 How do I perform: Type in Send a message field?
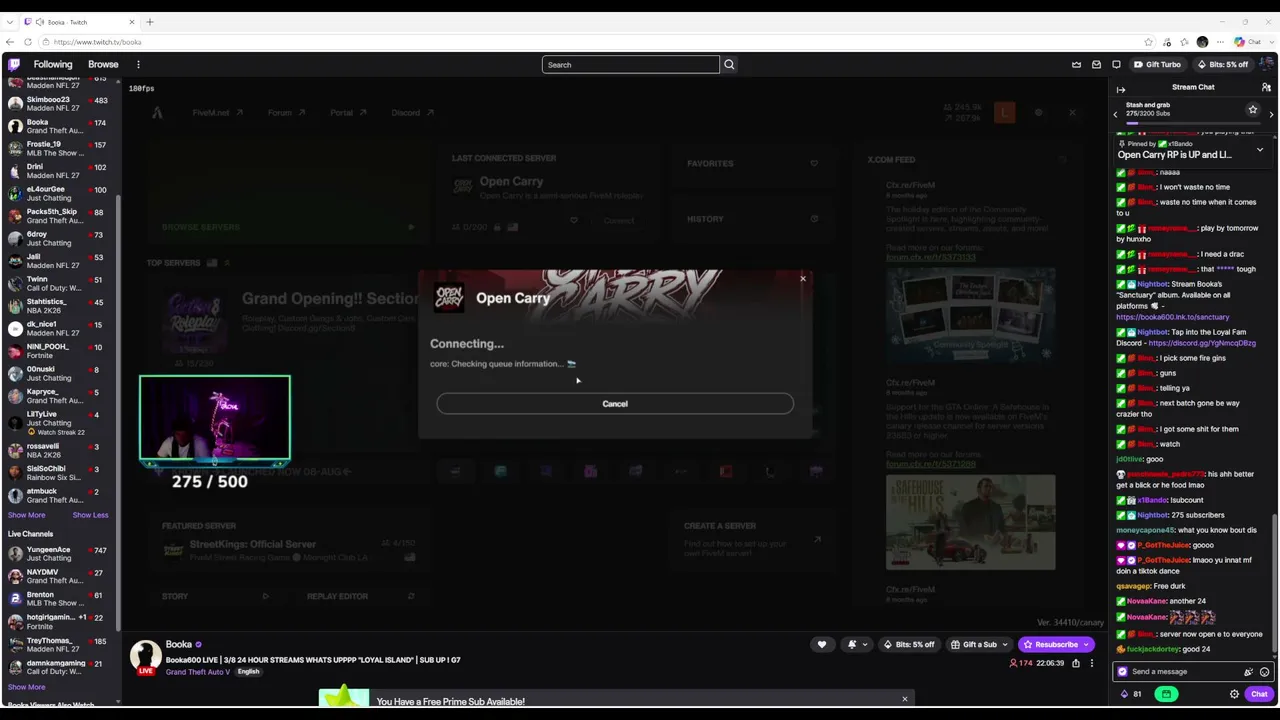(x=1186, y=672)
